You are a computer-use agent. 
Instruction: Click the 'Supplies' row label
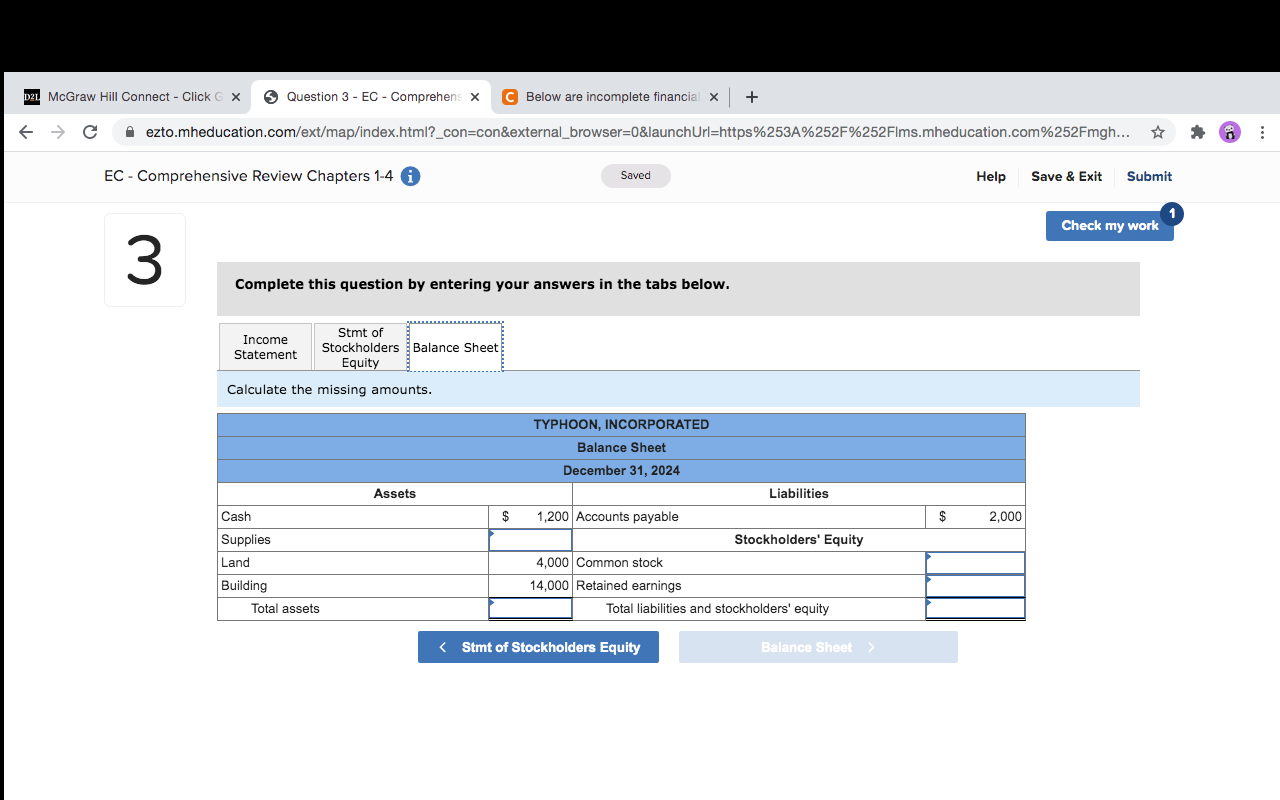245,540
